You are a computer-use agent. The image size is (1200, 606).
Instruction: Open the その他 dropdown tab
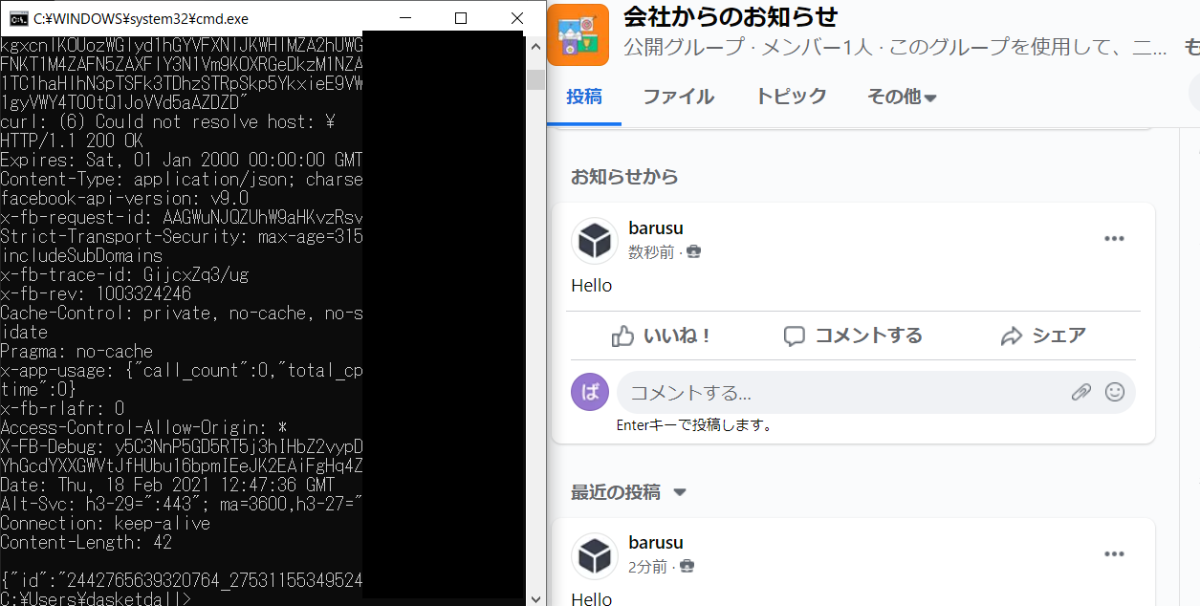[x=901, y=97]
